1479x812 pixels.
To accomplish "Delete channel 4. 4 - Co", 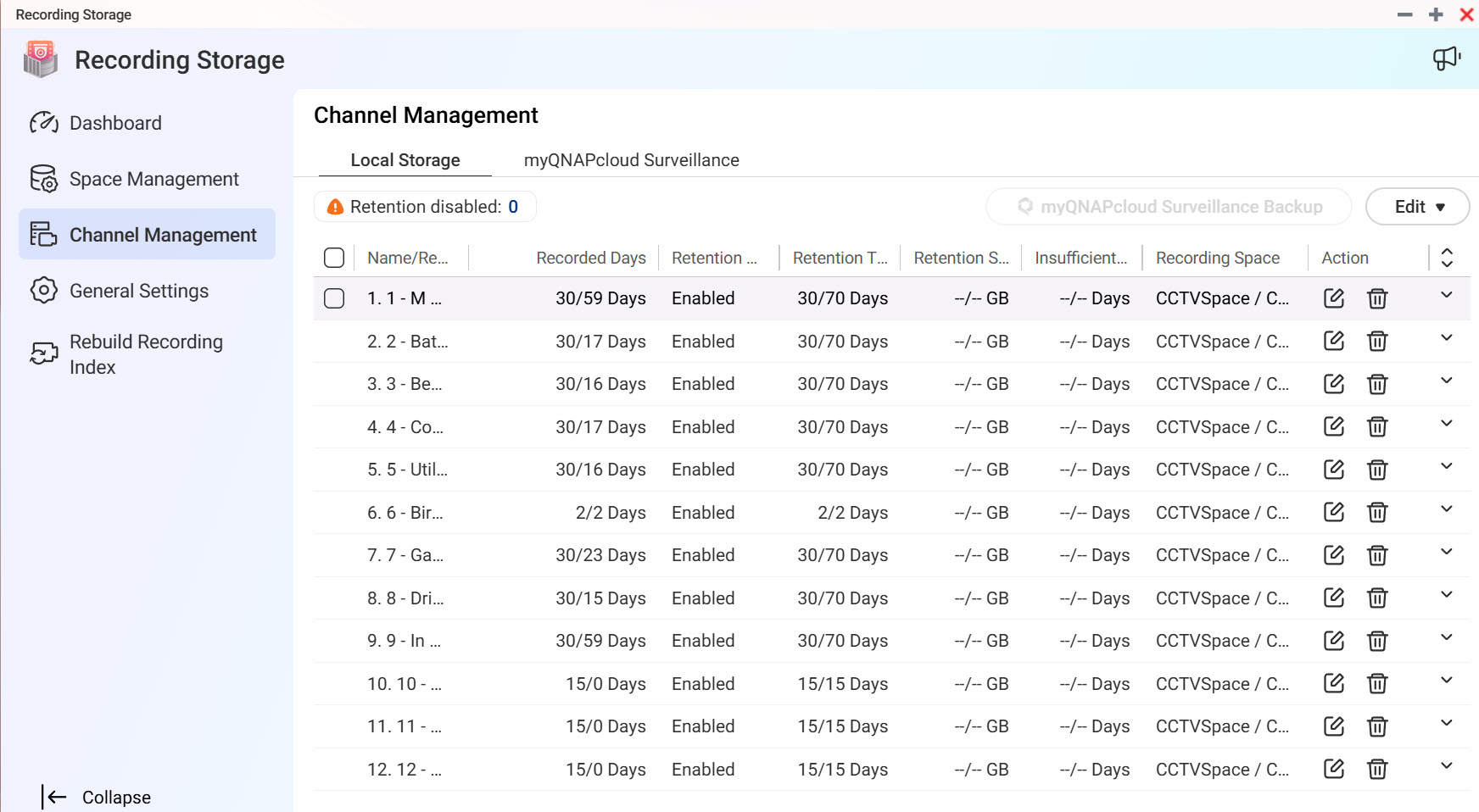I will [1377, 426].
